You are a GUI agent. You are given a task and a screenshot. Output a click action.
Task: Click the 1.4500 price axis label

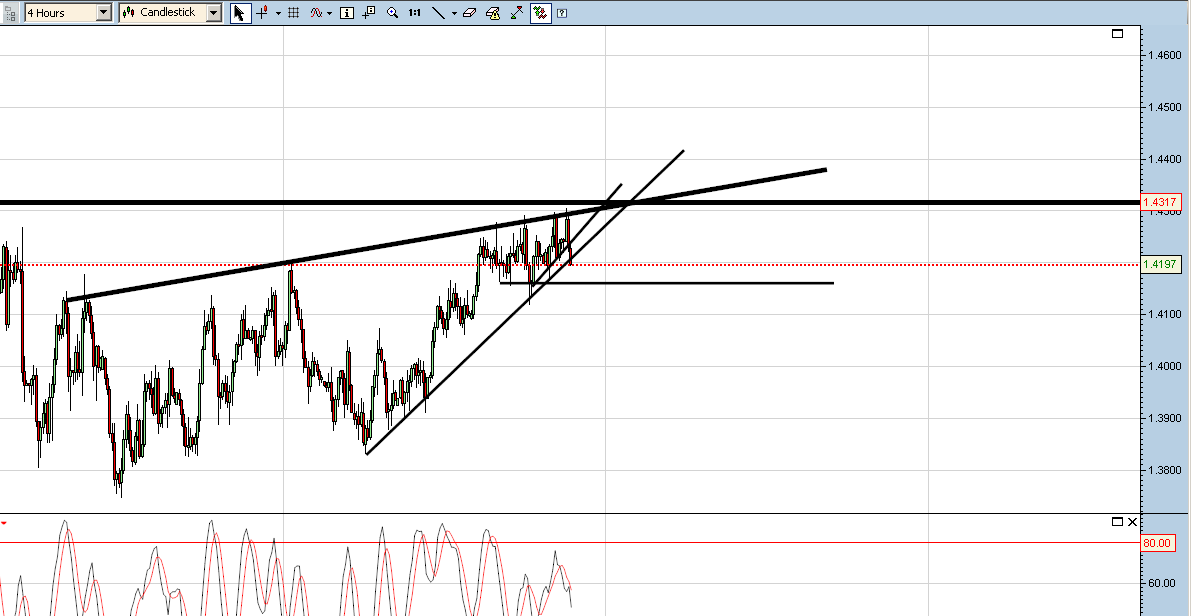[1165, 107]
